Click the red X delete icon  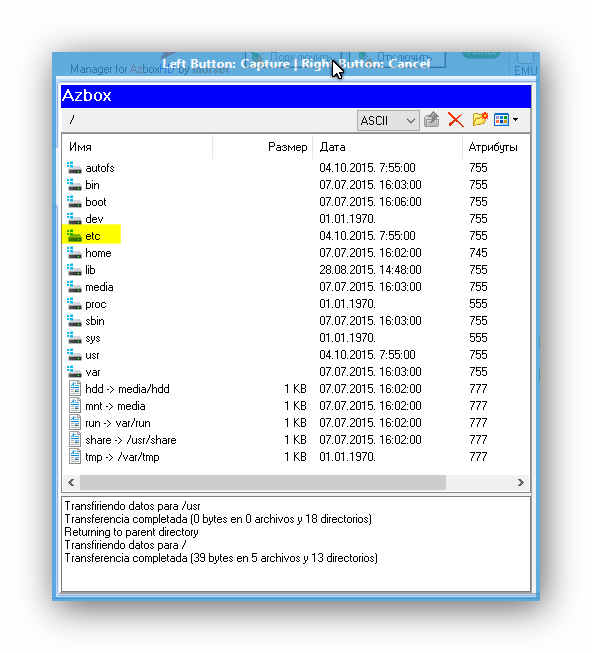point(455,120)
